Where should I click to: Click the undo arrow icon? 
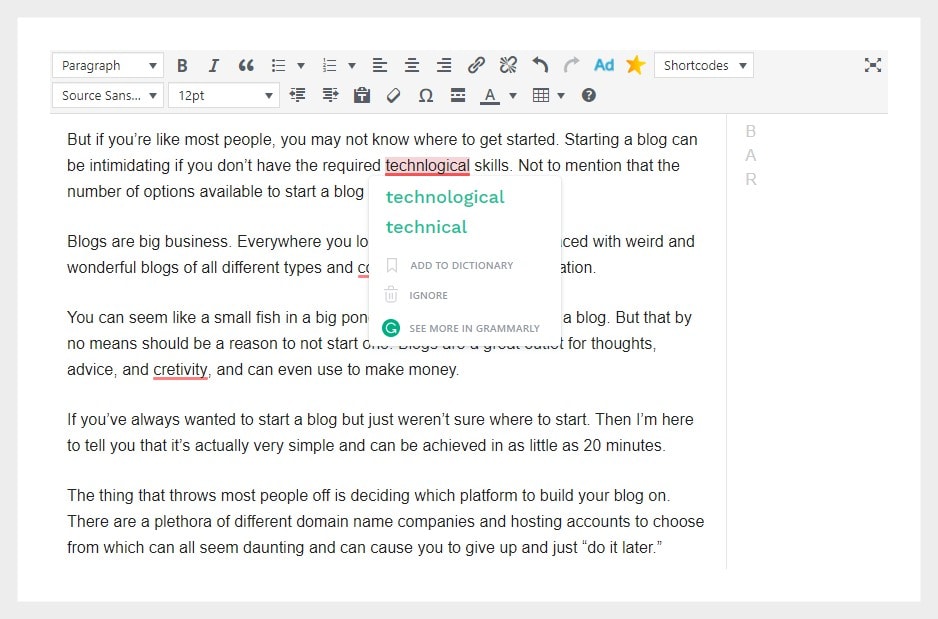click(x=540, y=66)
